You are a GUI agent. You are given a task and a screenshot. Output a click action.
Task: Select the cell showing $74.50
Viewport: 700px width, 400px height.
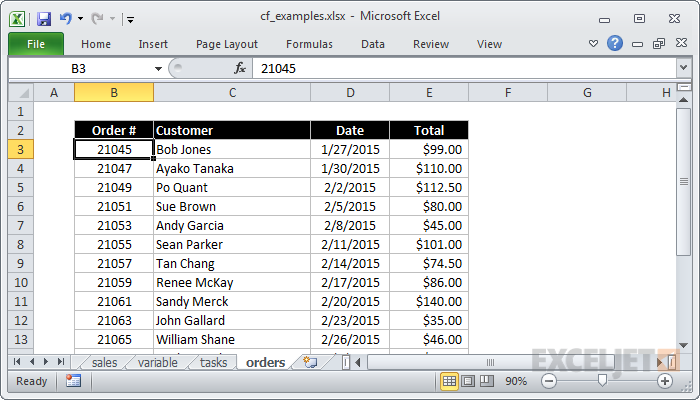pos(429,263)
